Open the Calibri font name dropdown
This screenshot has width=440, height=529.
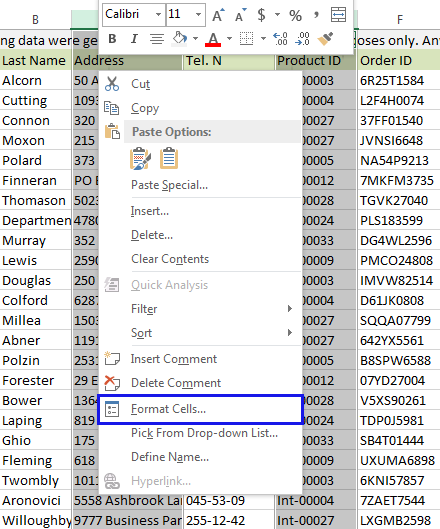[158, 15]
